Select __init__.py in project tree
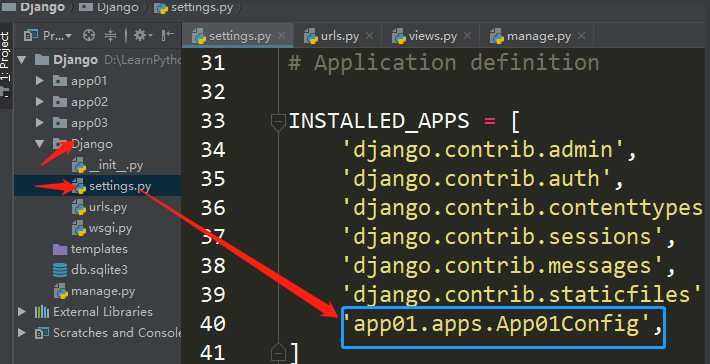The height and width of the screenshot is (364, 710). coord(115,165)
